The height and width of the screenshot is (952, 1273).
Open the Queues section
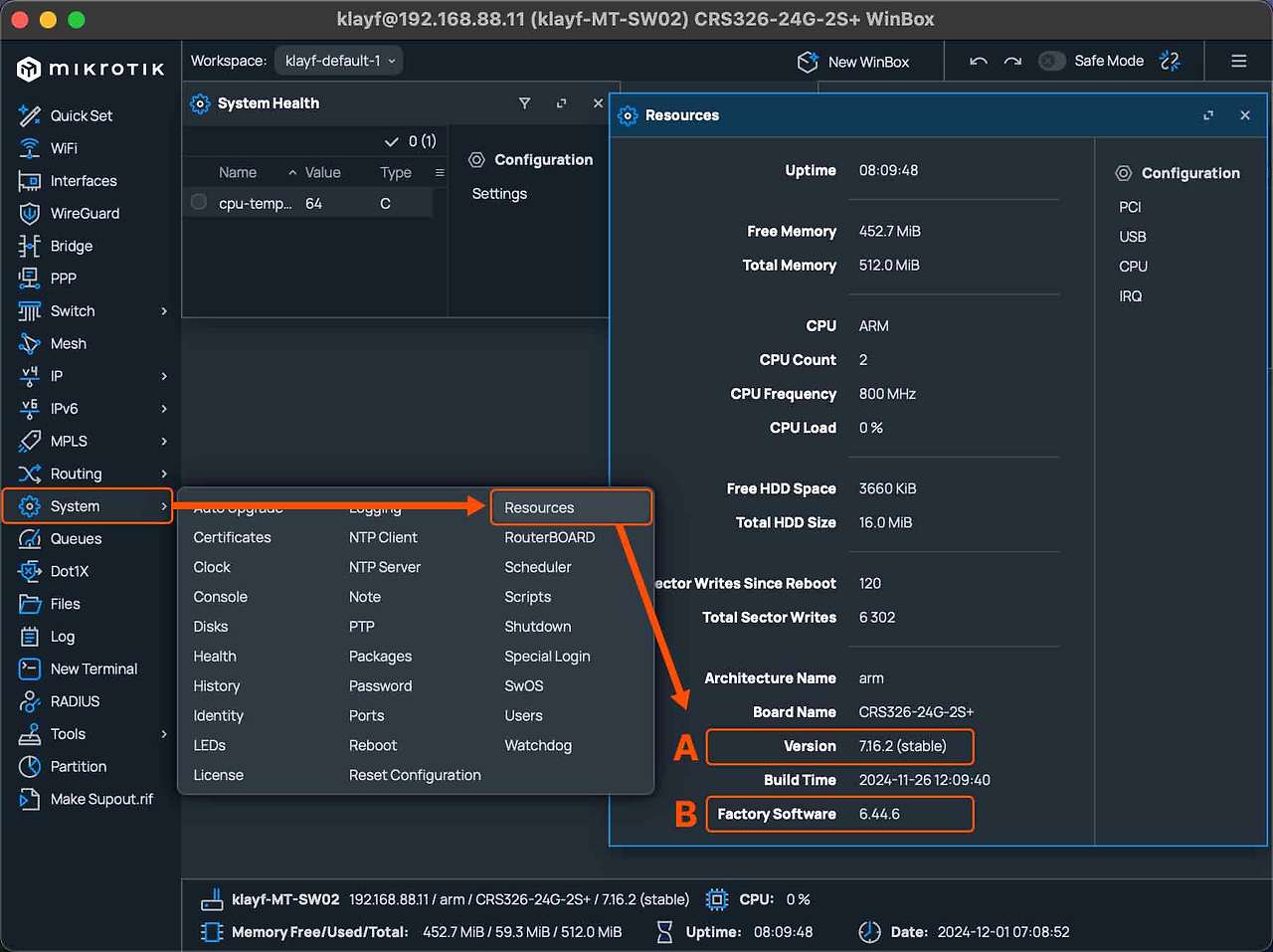[x=77, y=539]
